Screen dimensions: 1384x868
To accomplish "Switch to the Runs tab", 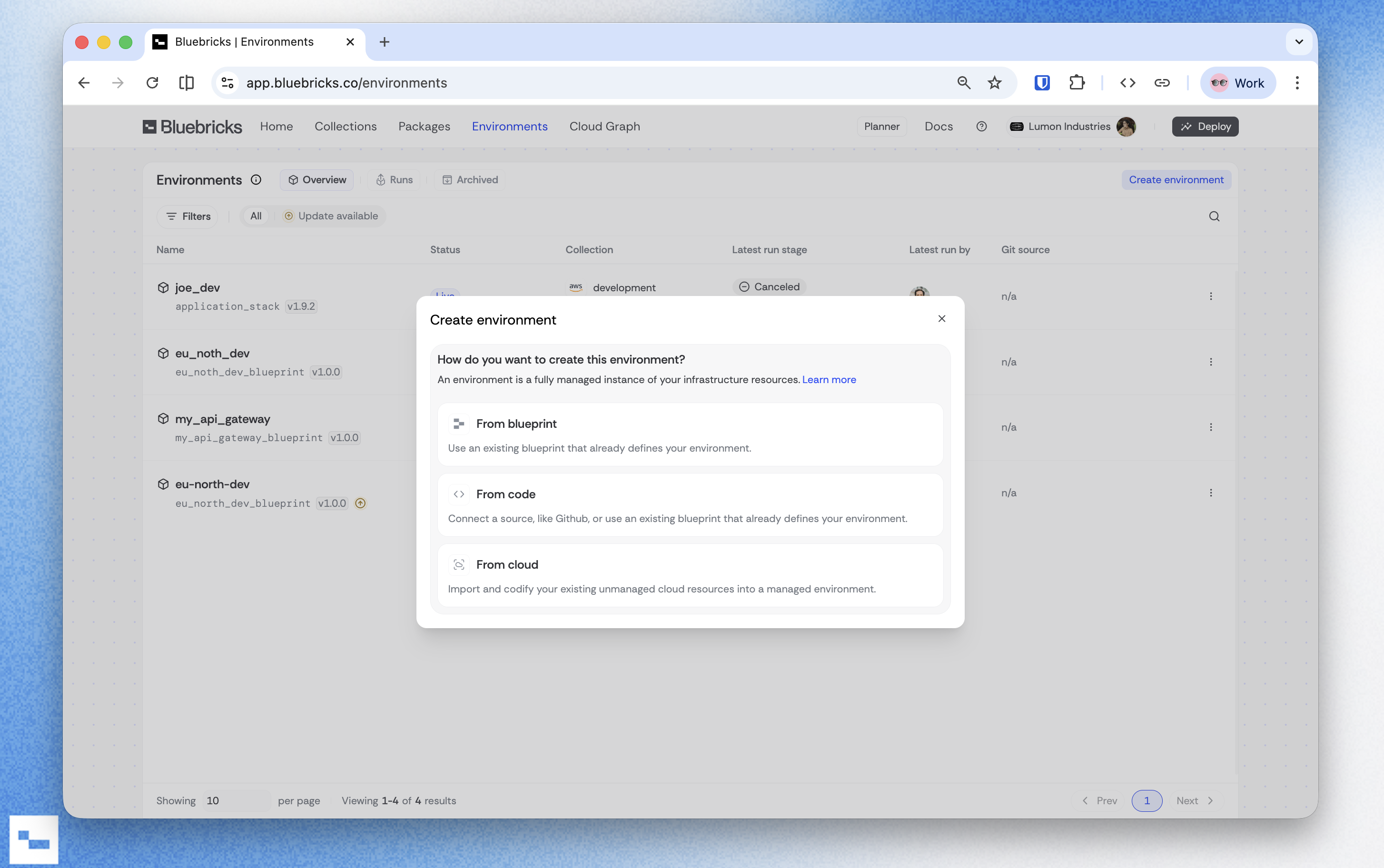I will point(395,180).
